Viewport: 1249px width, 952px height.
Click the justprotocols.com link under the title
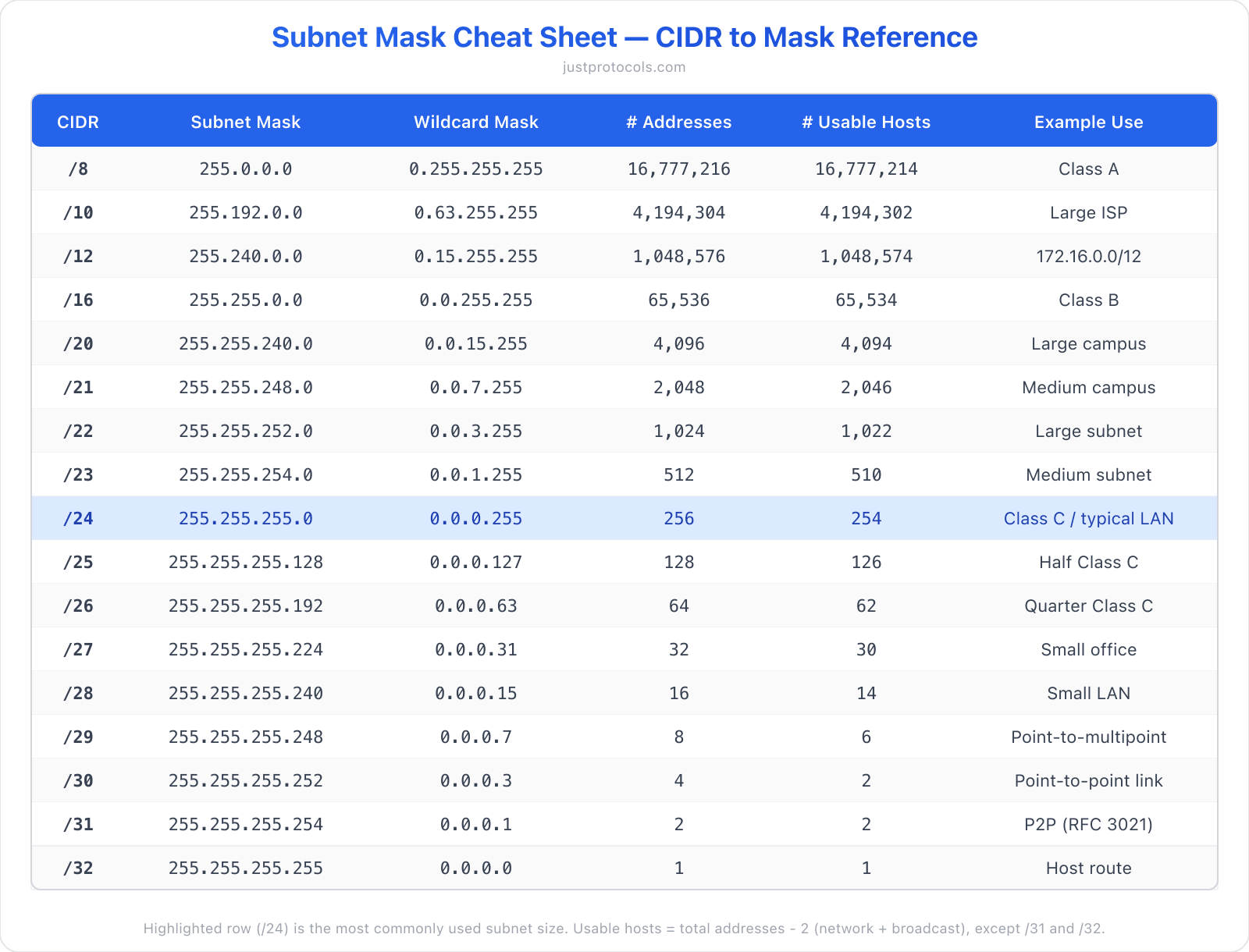[x=624, y=67]
